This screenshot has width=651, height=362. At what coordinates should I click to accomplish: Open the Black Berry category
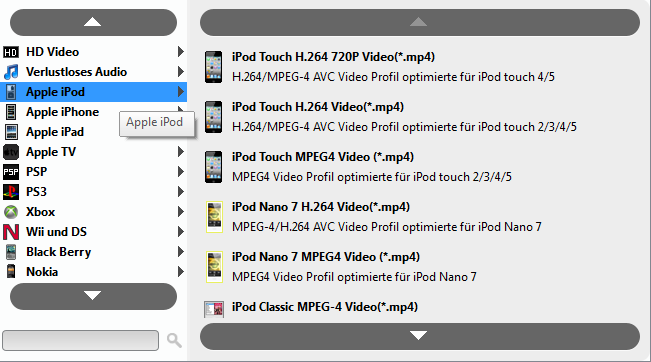[93, 252]
